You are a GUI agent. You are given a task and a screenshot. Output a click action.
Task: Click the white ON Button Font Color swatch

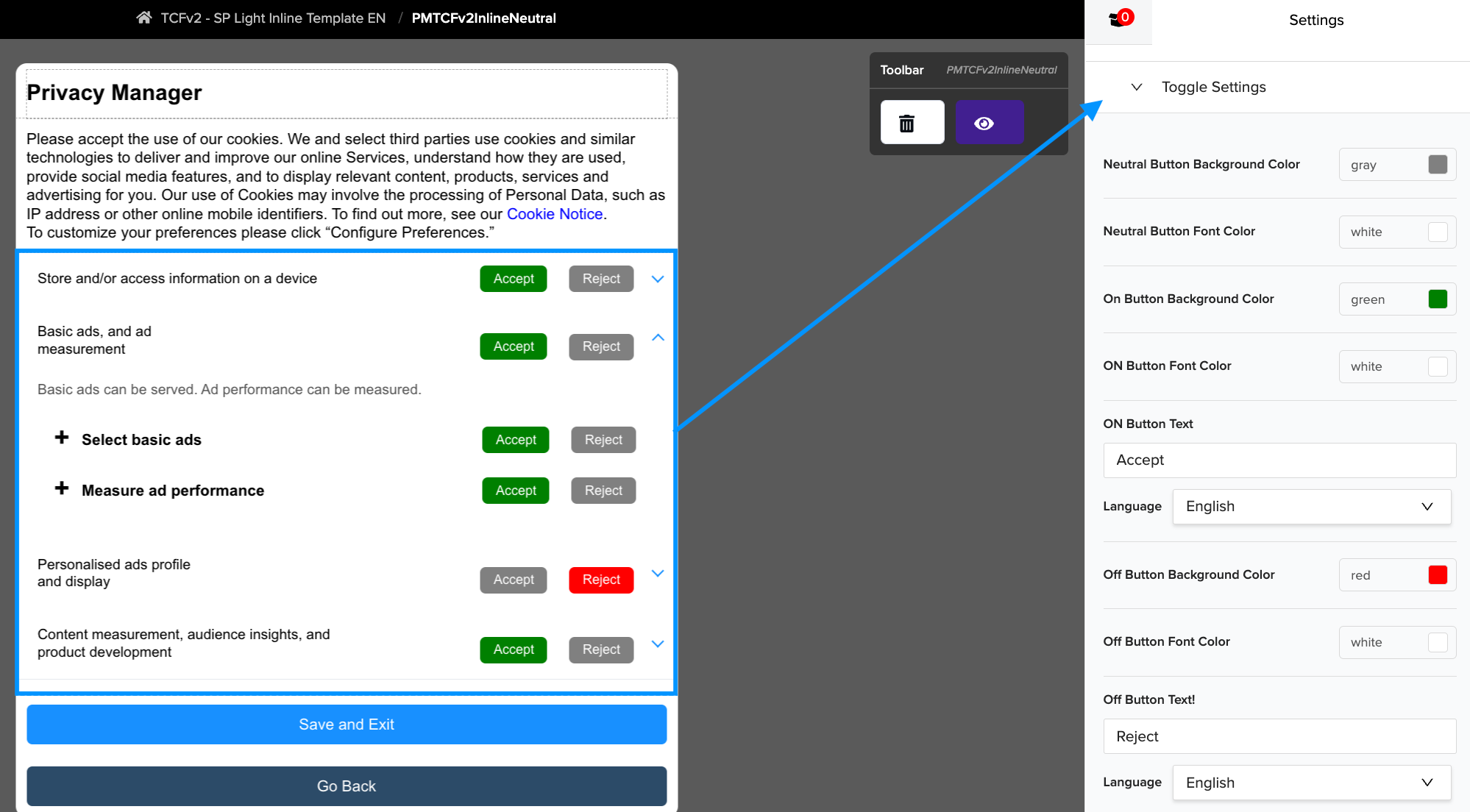pos(1438,366)
